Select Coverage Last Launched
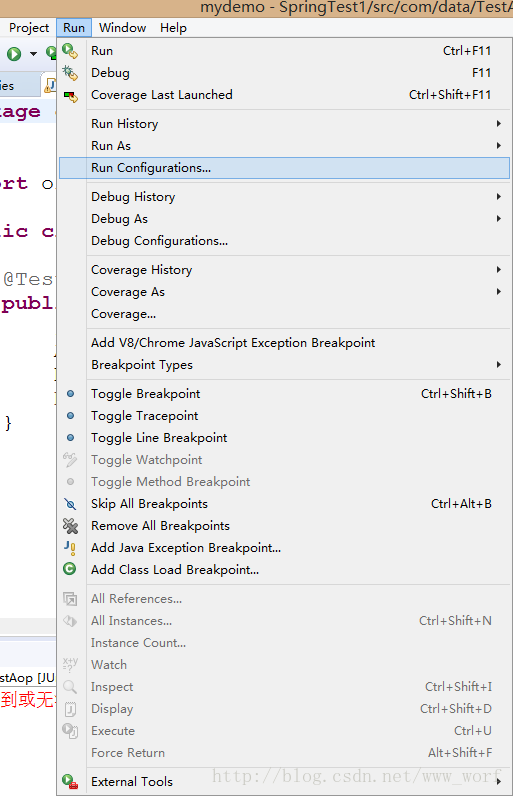The image size is (513, 796). (284, 95)
